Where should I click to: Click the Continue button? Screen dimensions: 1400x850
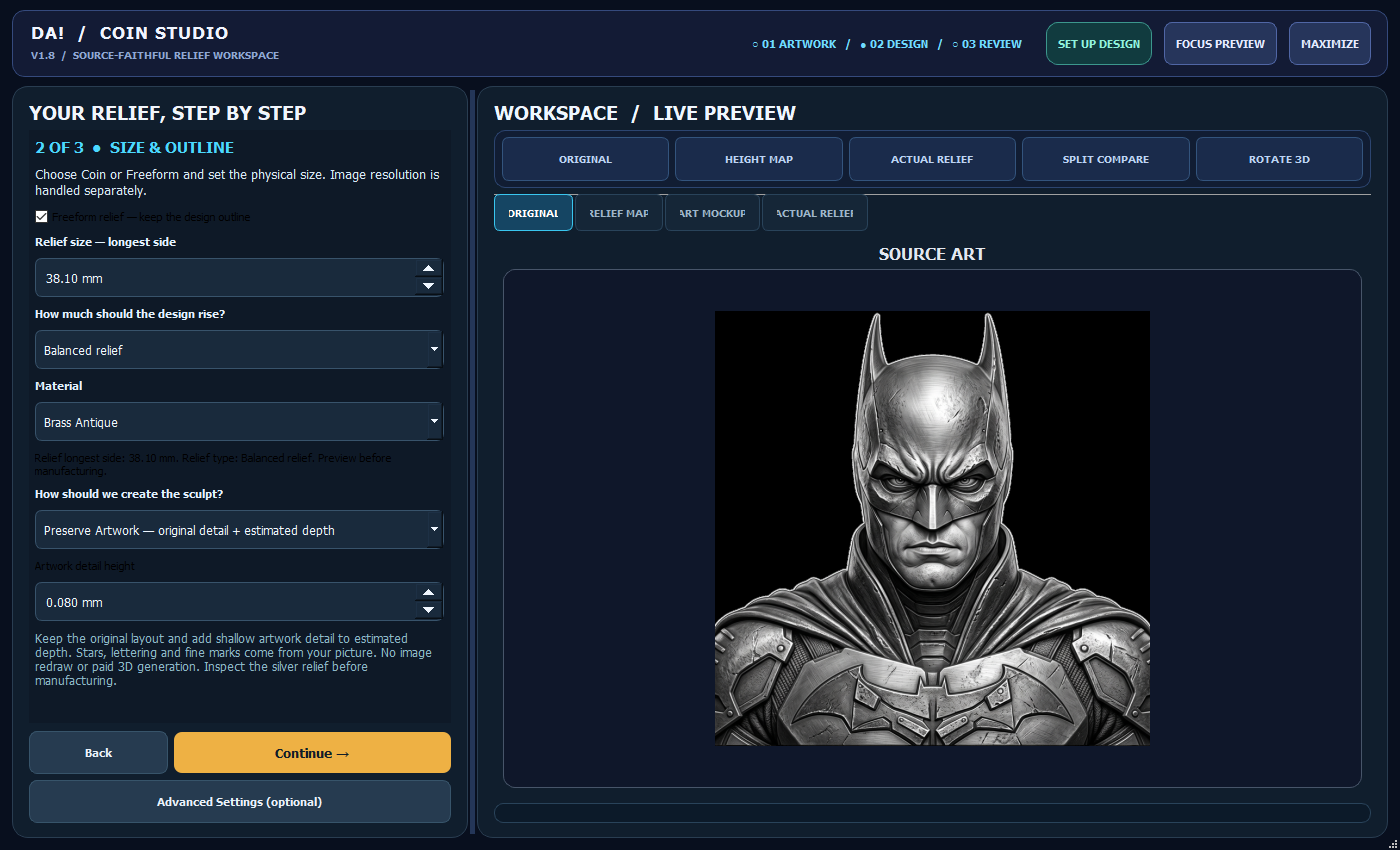click(312, 753)
